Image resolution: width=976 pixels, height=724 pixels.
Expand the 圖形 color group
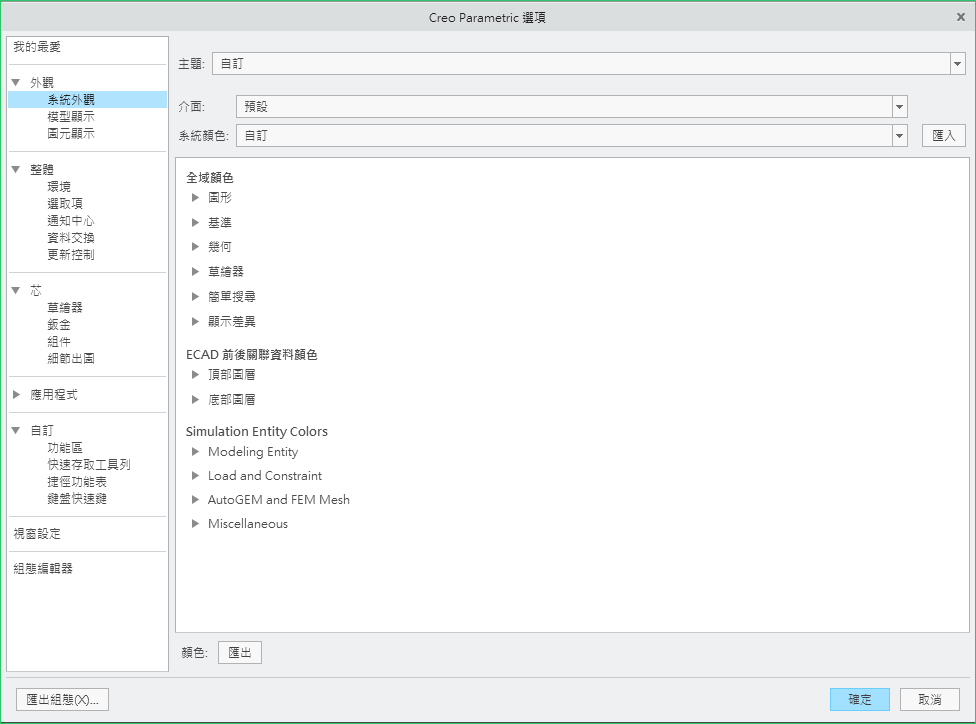coord(196,198)
